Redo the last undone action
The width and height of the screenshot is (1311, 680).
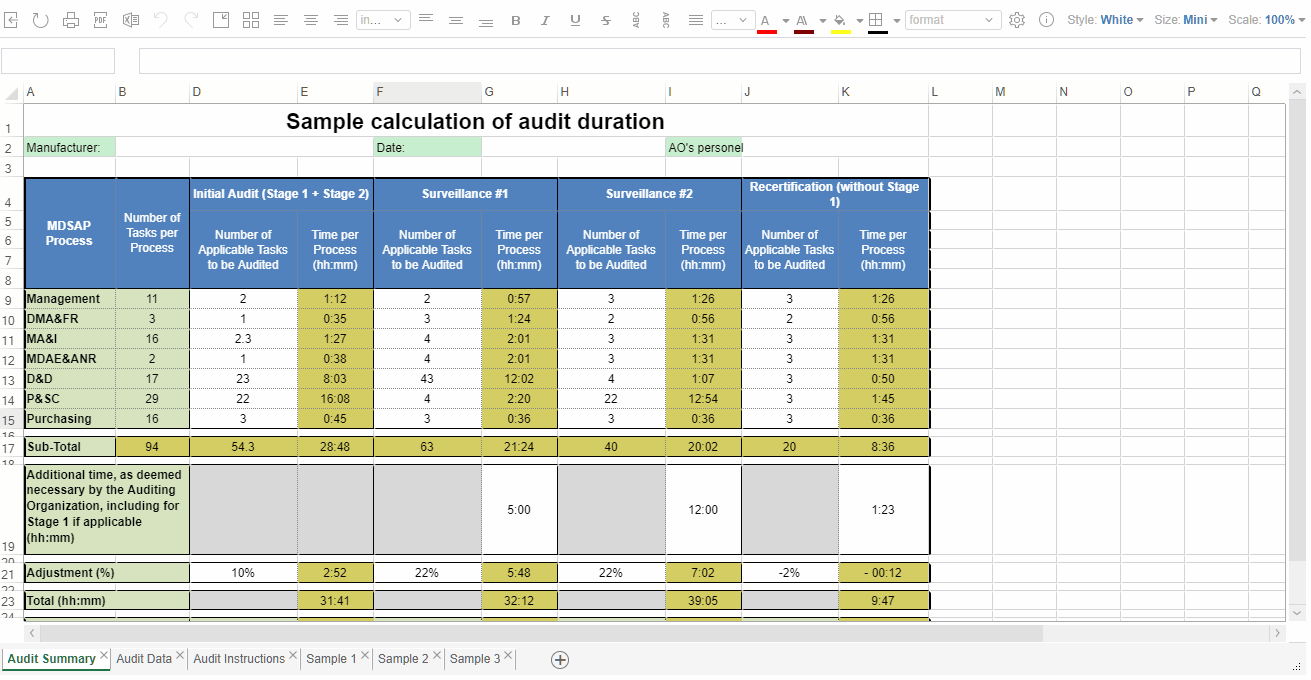[191, 20]
